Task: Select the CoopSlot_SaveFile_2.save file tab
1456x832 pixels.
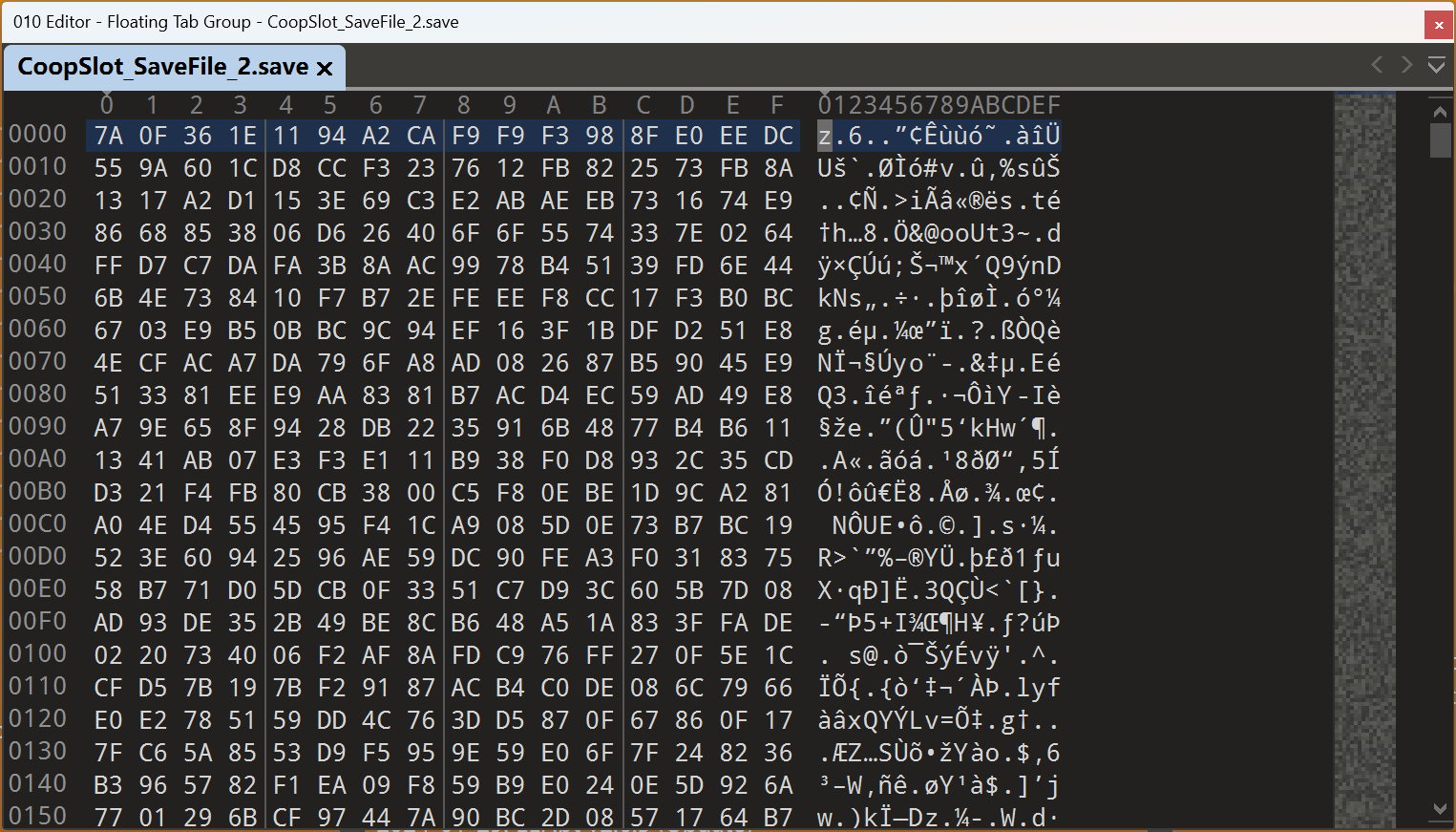Action: [162, 67]
